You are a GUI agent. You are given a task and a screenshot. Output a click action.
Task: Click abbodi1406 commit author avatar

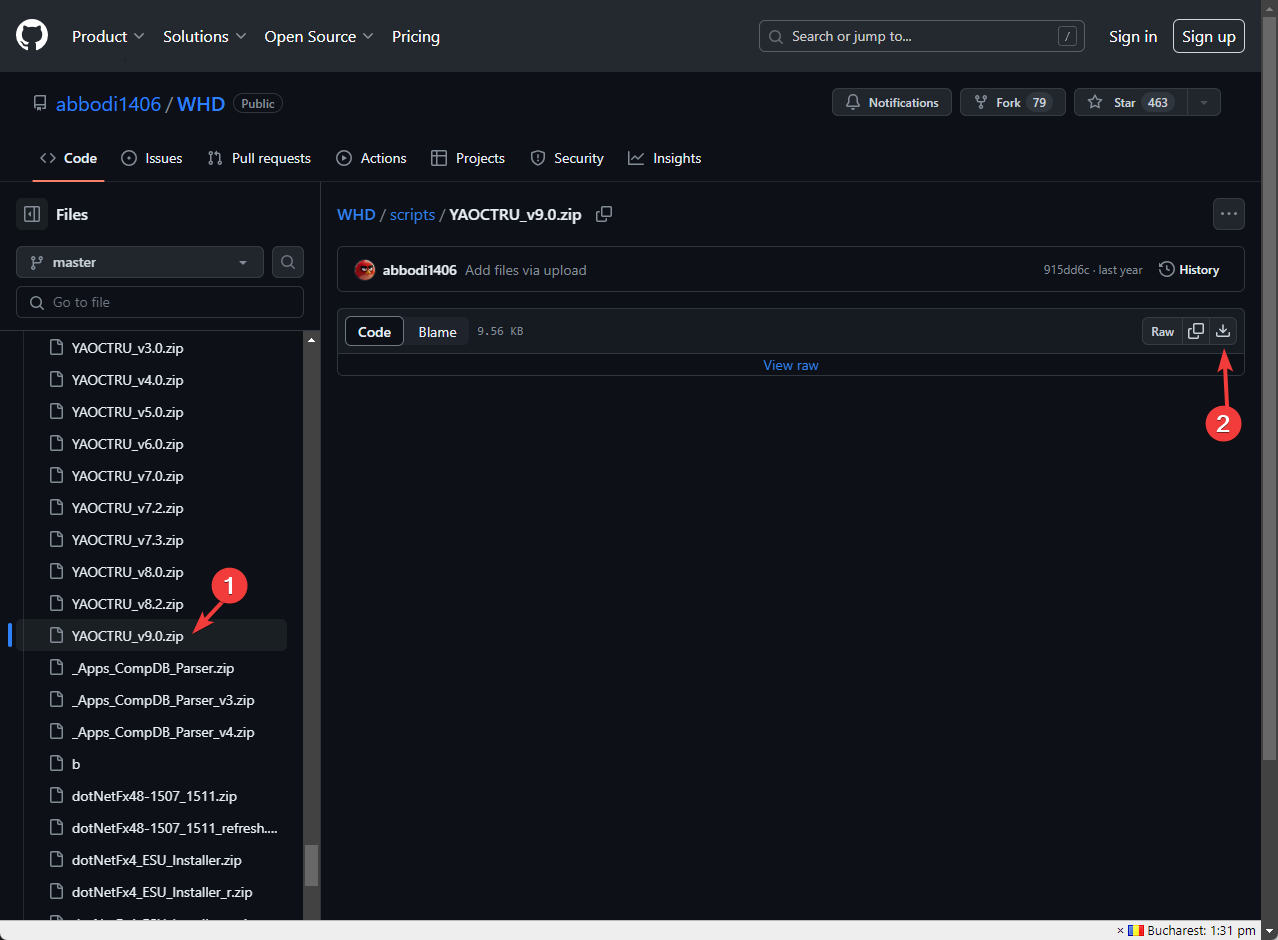(x=365, y=270)
